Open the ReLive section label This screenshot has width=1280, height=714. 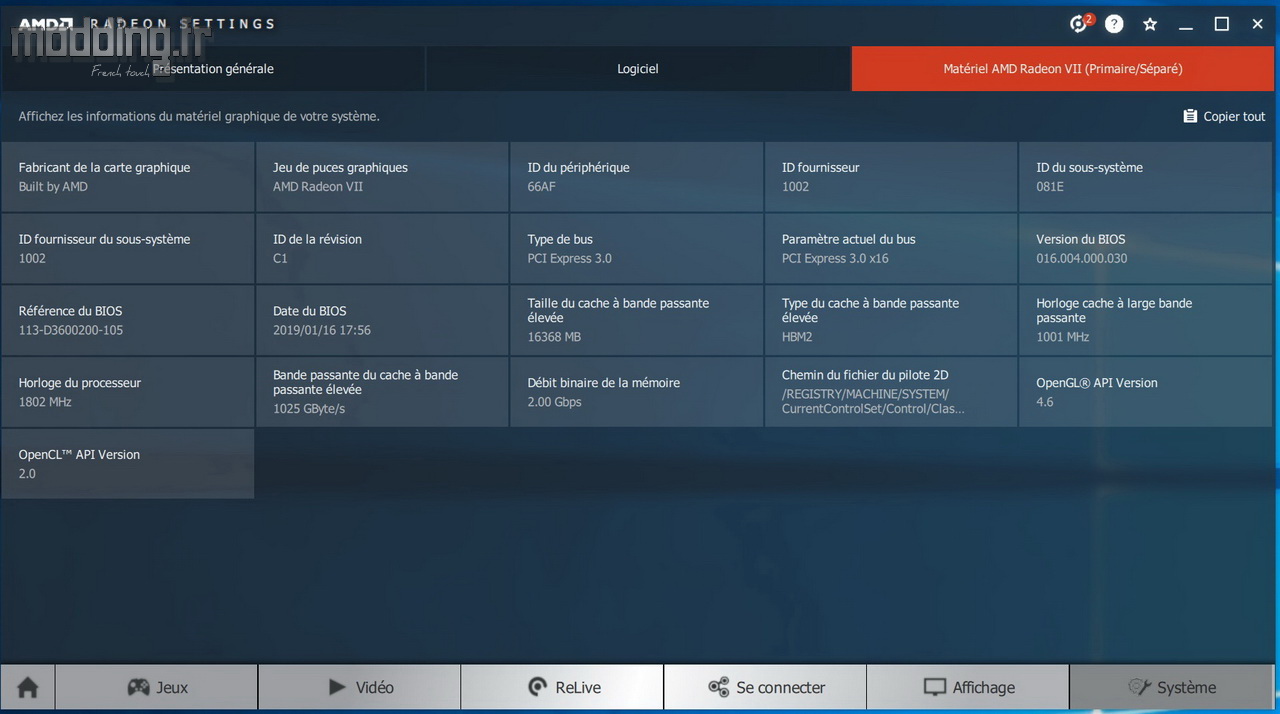tap(578, 687)
